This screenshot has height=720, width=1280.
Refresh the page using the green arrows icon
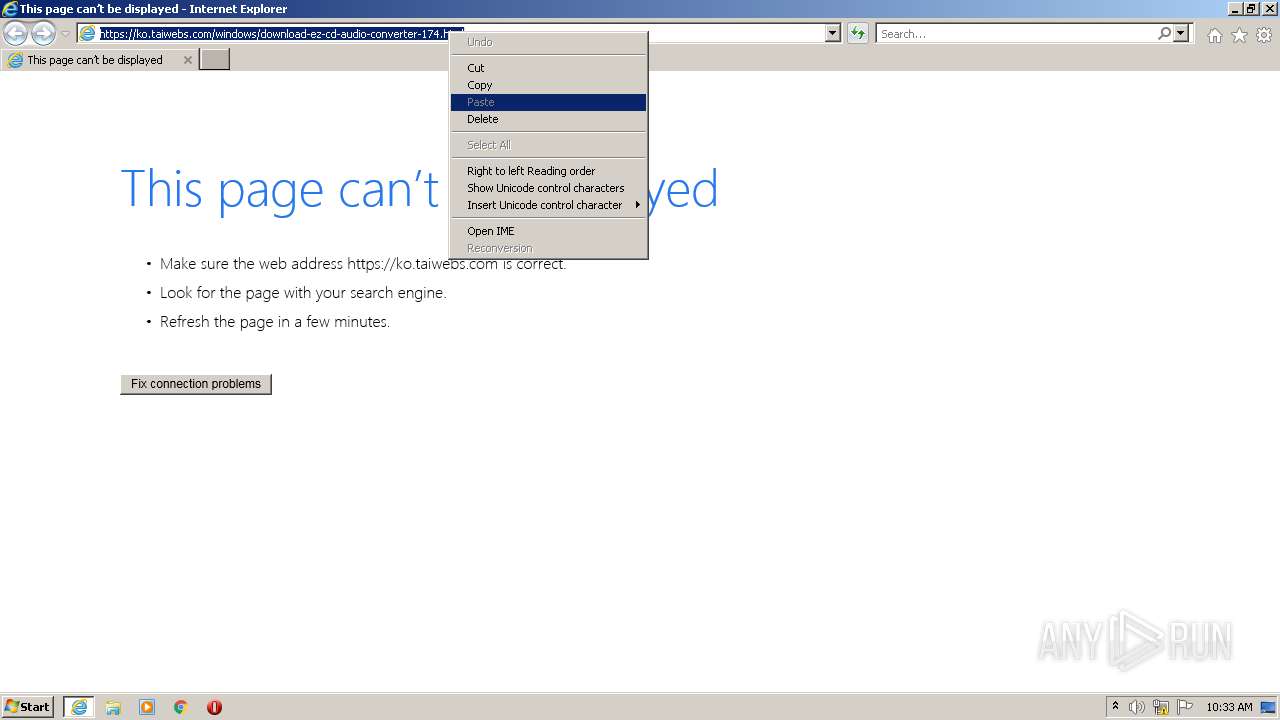point(857,34)
